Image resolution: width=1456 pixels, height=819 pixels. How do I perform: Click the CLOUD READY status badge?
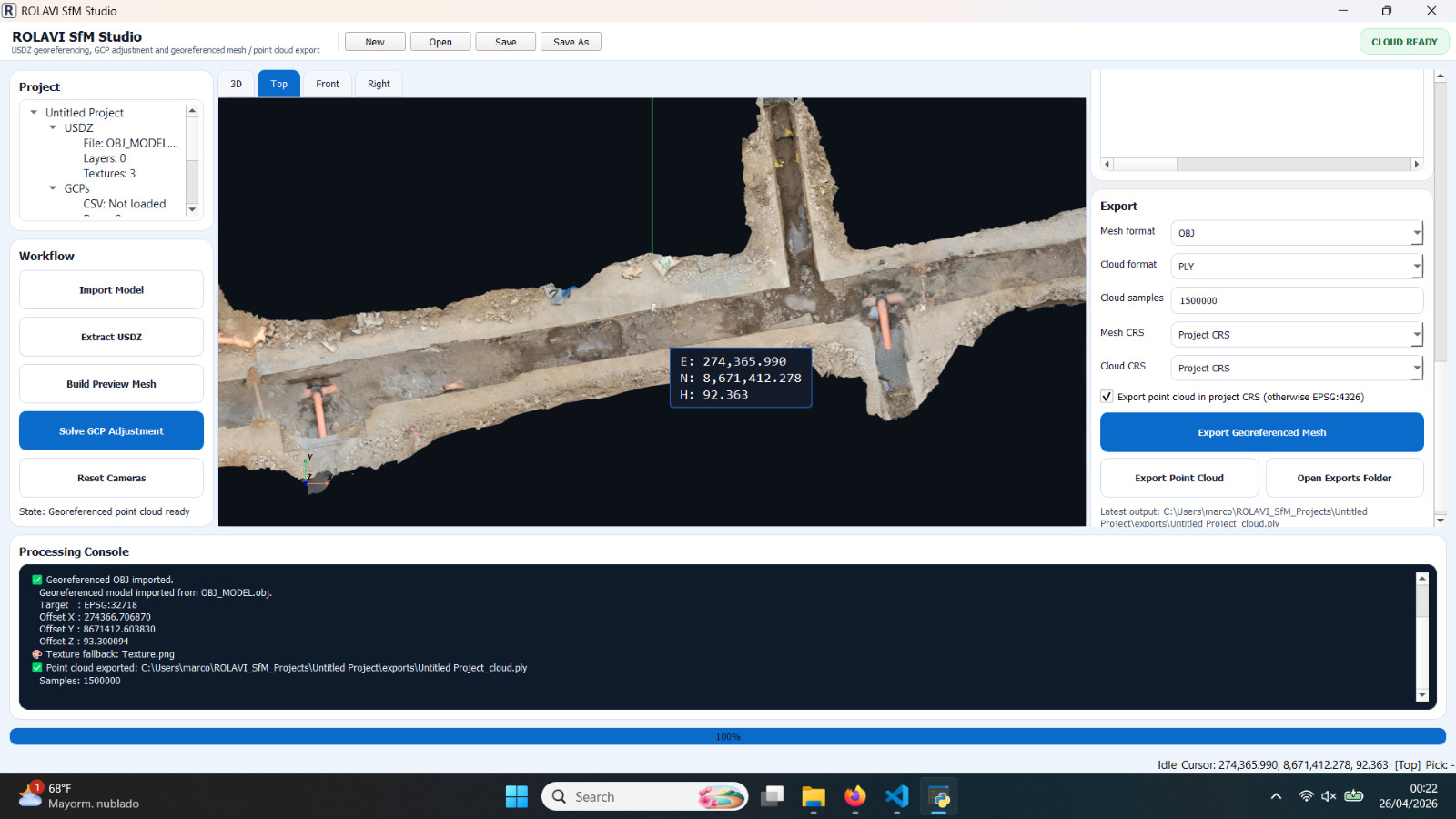(1404, 42)
